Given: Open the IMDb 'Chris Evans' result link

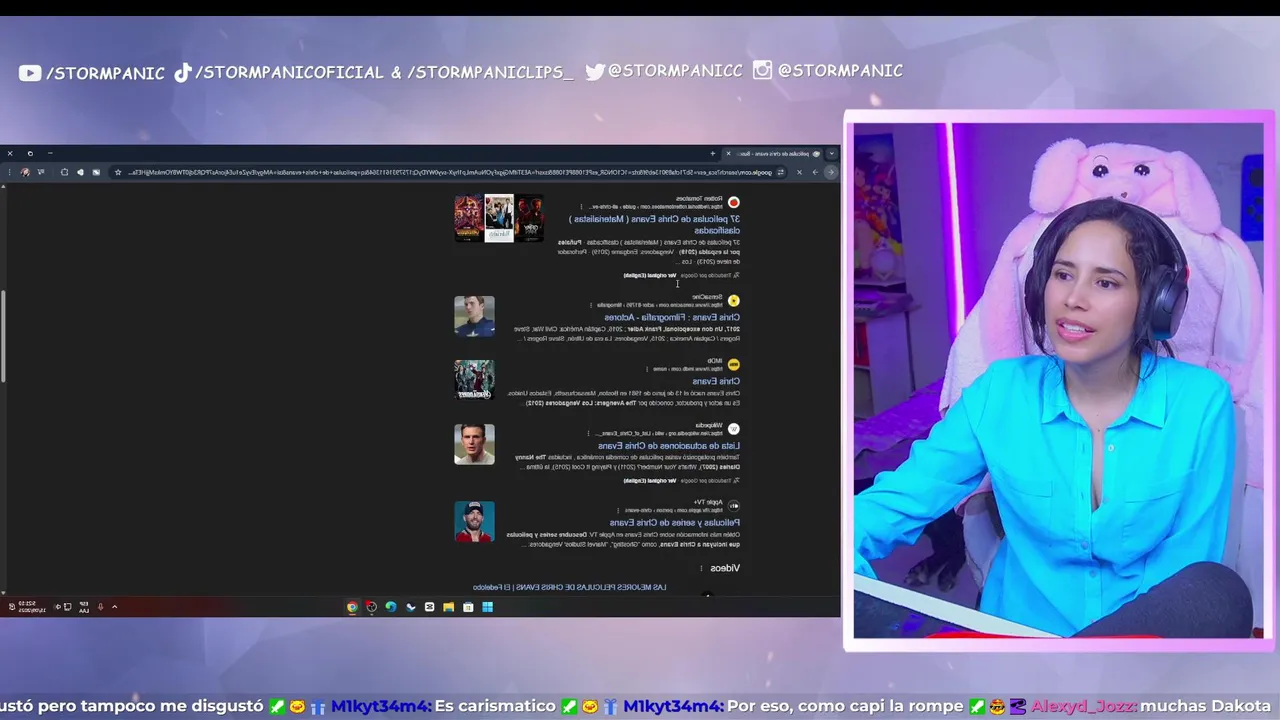Looking at the screenshot, I should pos(716,381).
